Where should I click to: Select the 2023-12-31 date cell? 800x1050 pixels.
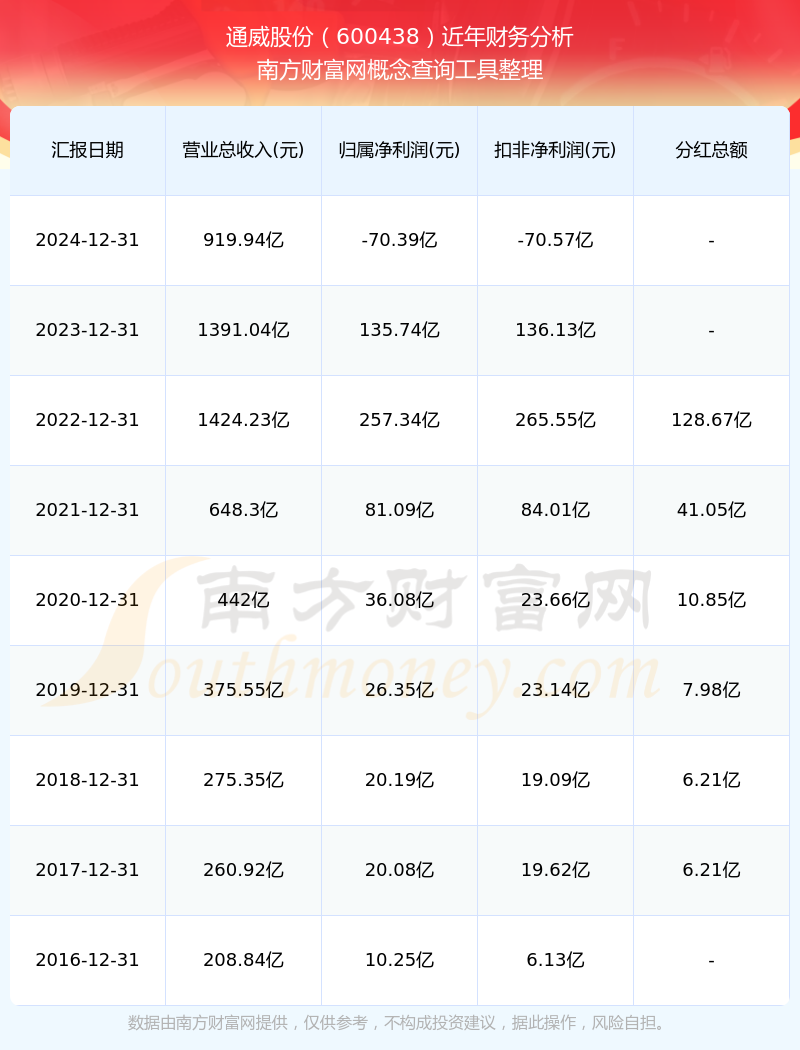pos(88,330)
